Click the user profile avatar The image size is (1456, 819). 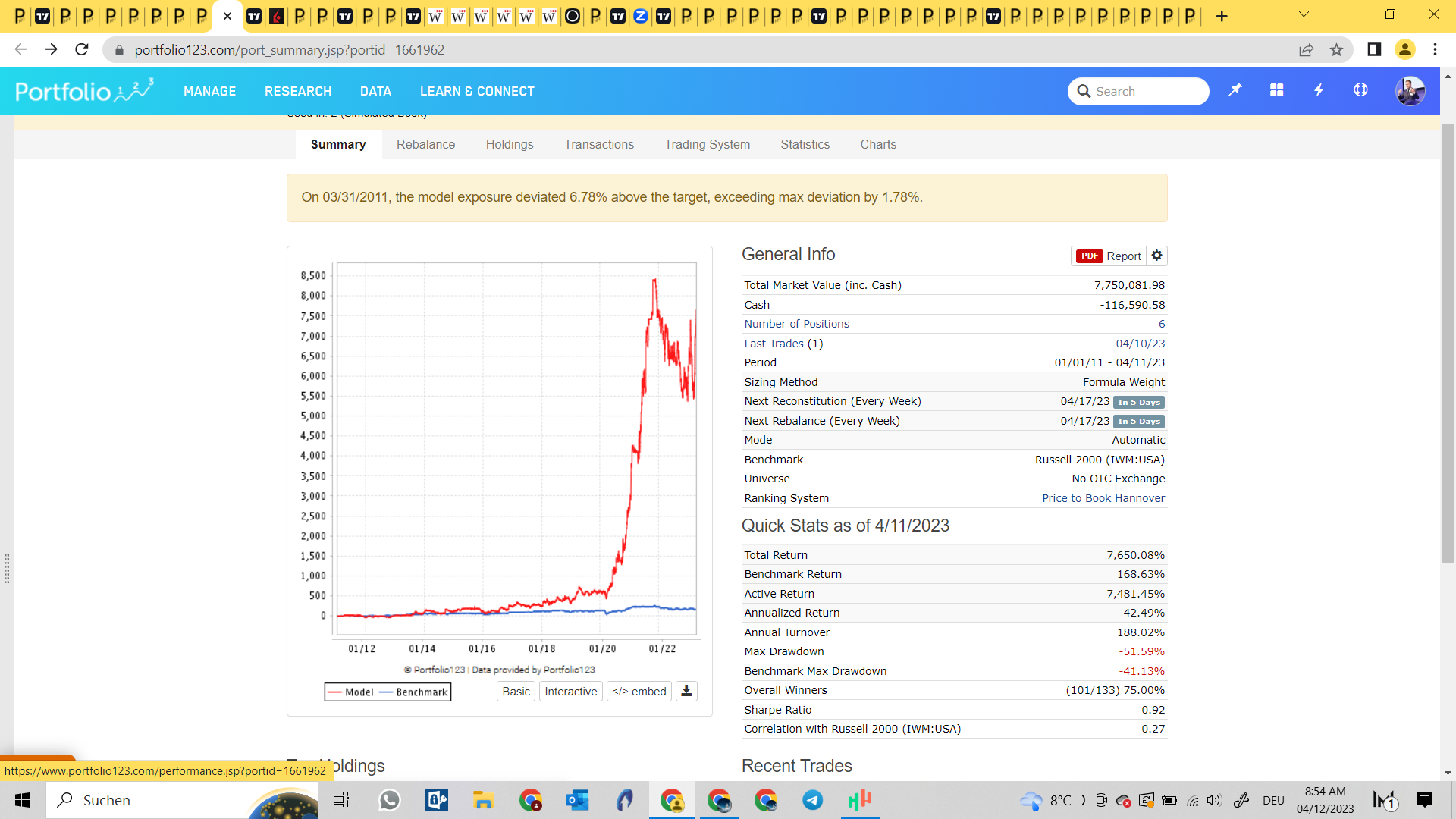[x=1410, y=91]
